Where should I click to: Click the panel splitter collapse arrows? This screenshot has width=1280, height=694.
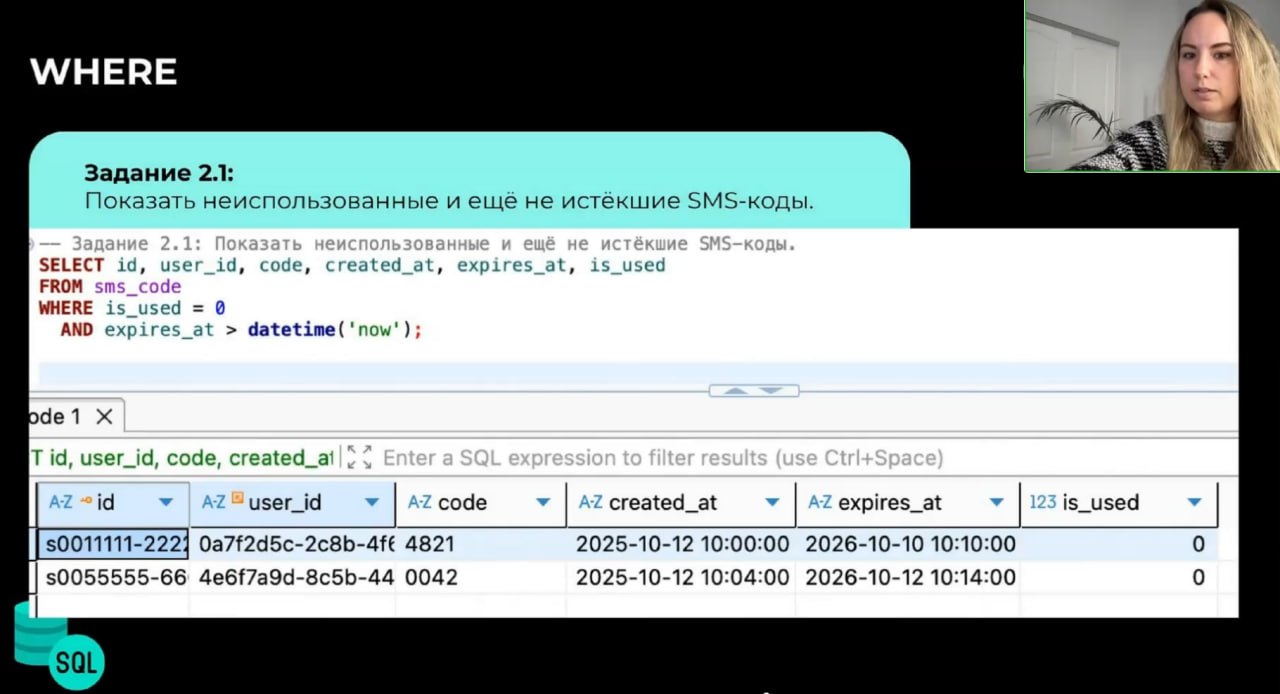click(753, 390)
